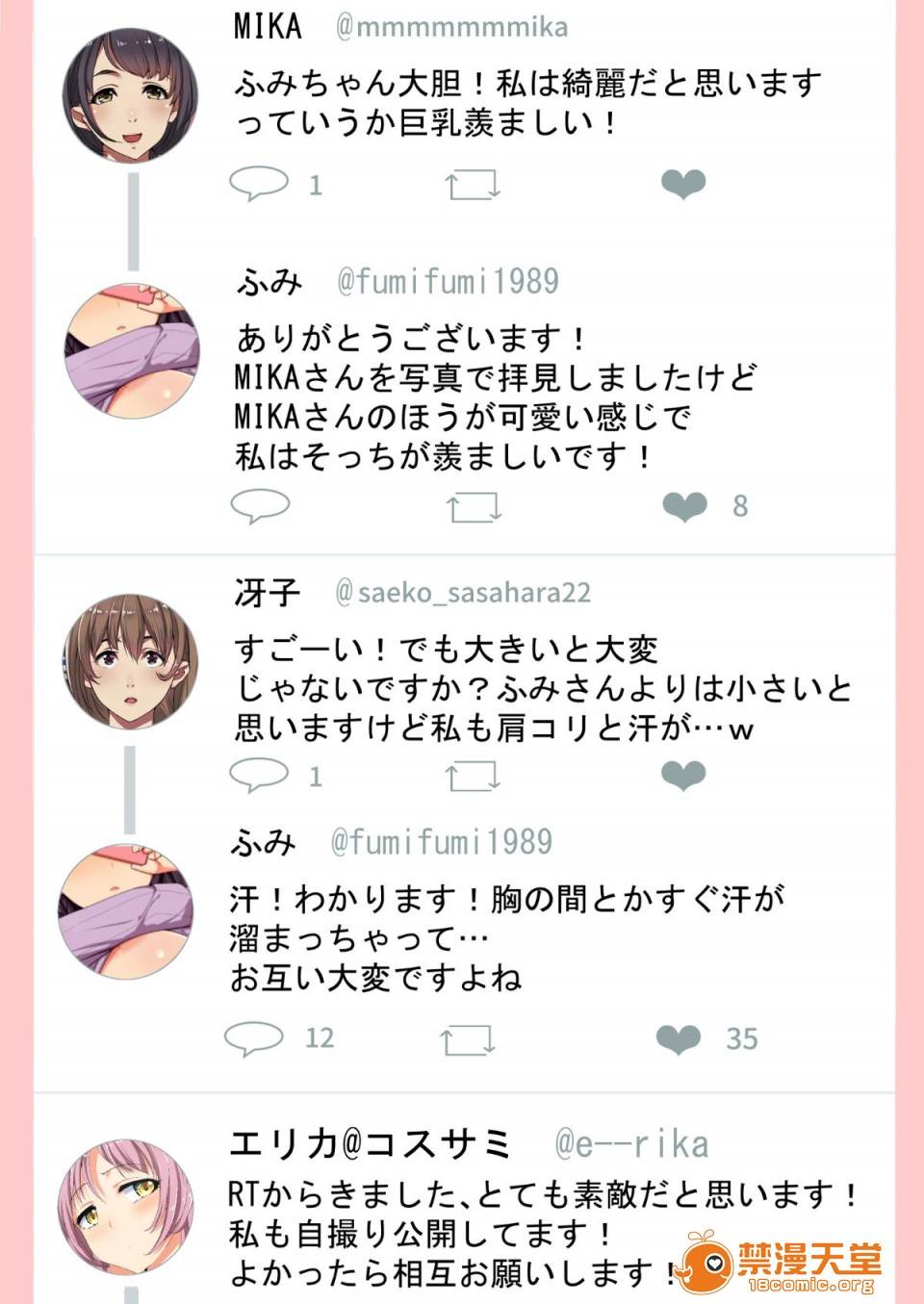
Task: Open MIKA's profile picture
Action: [131, 94]
